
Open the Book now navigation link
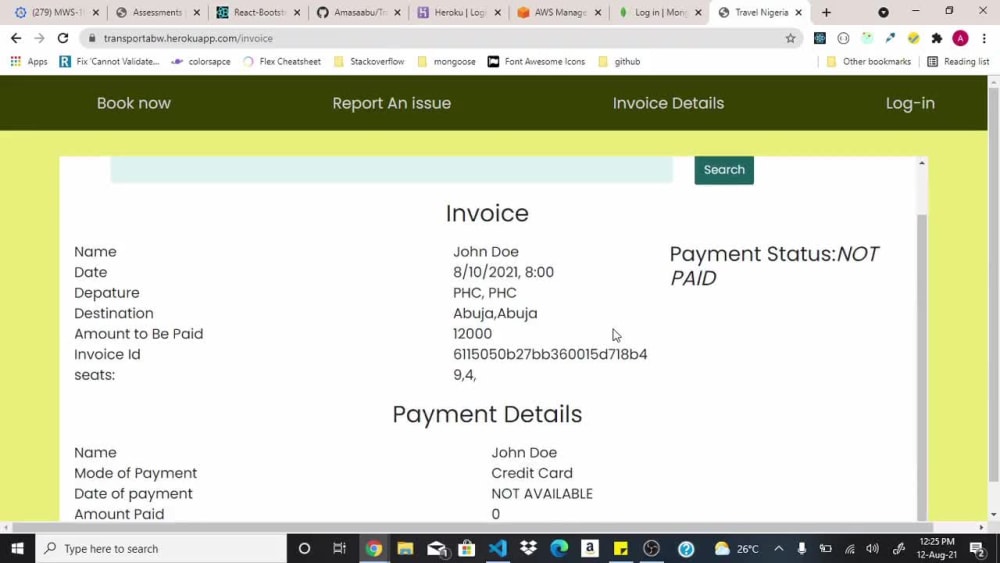point(134,103)
